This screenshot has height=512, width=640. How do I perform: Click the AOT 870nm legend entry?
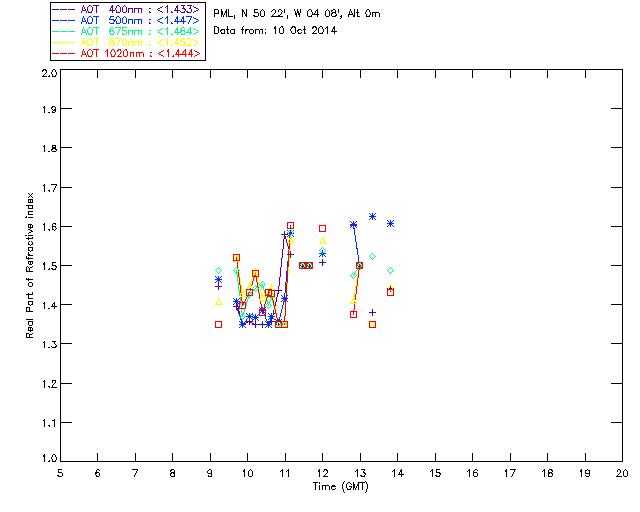126,42
